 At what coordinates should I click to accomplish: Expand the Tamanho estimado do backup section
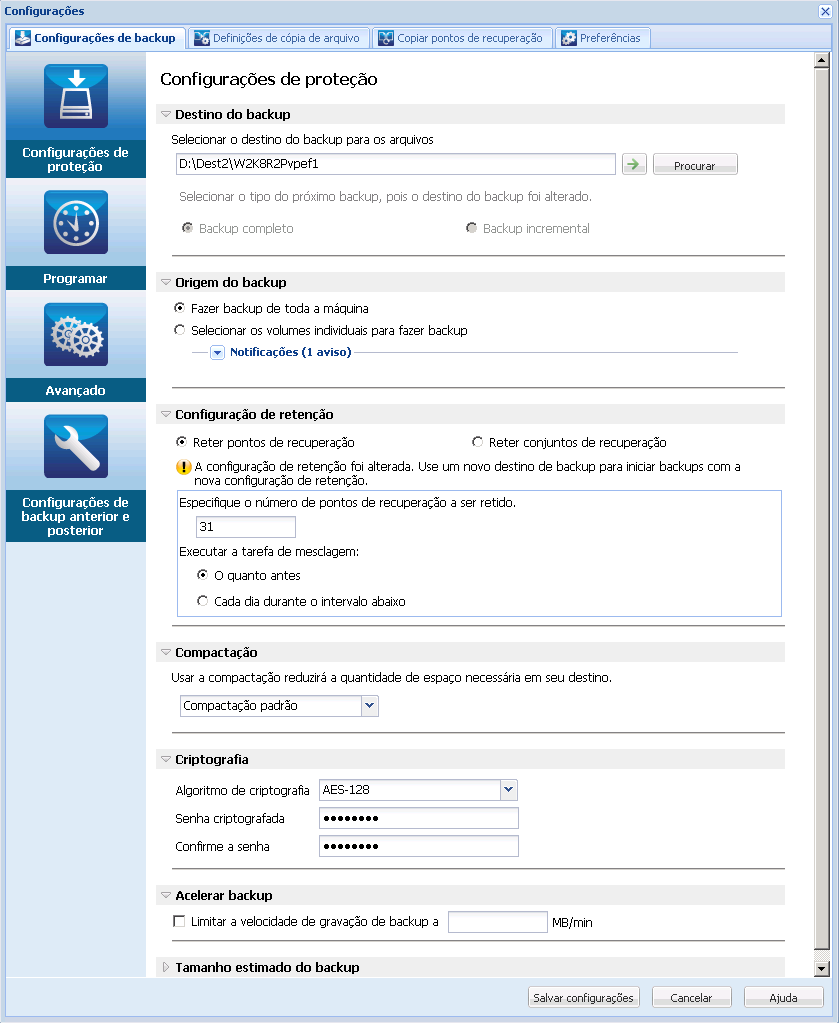coord(165,967)
